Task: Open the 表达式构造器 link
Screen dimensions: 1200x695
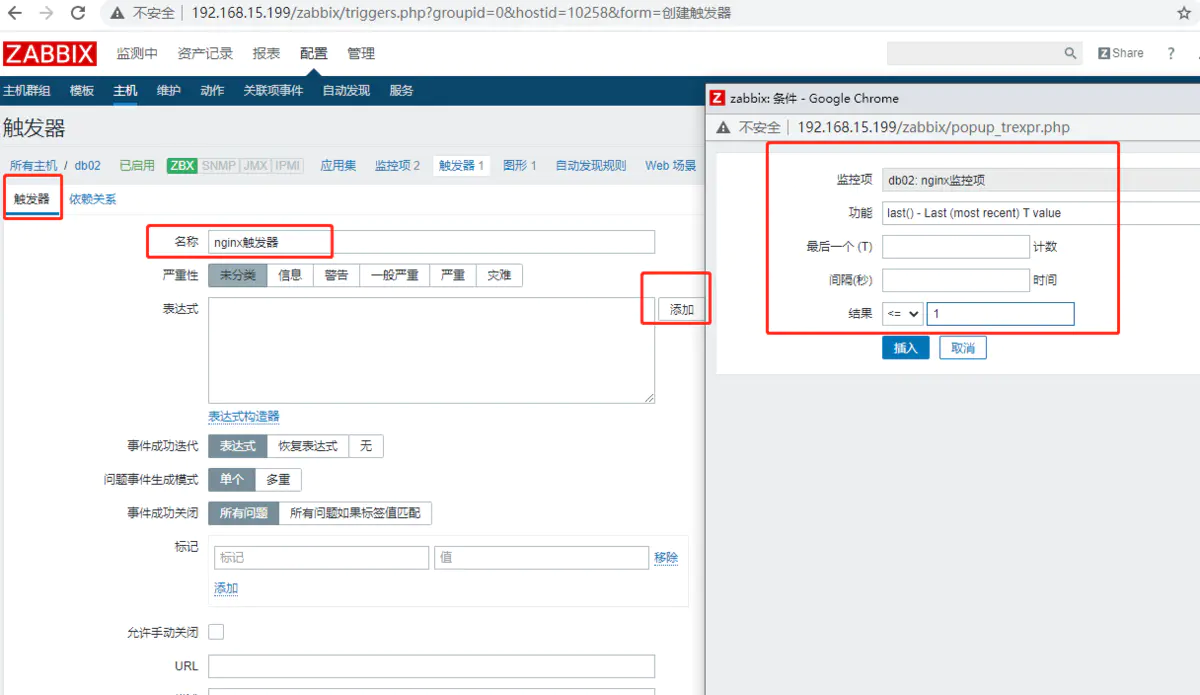Action: [x=244, y=416]
